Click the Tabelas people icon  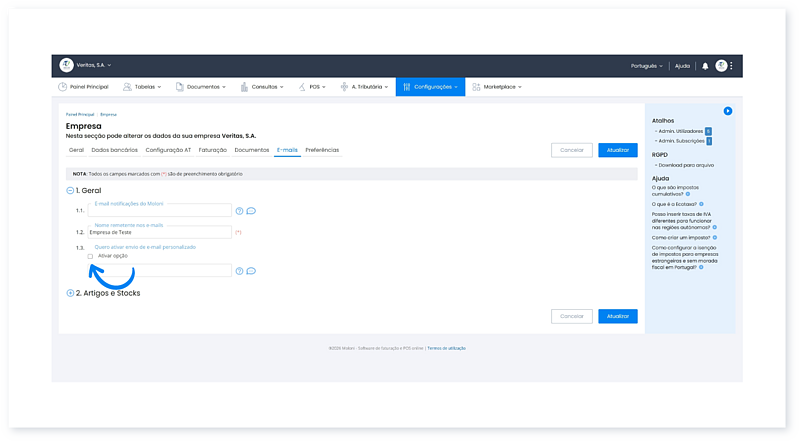pyautogui.click(x=127, y=87)
